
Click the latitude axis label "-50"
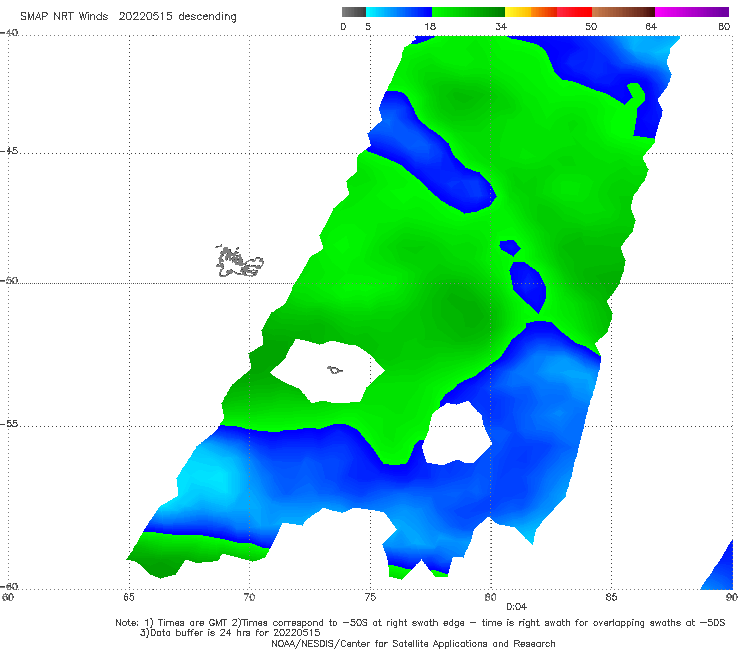tap(9, 280)
